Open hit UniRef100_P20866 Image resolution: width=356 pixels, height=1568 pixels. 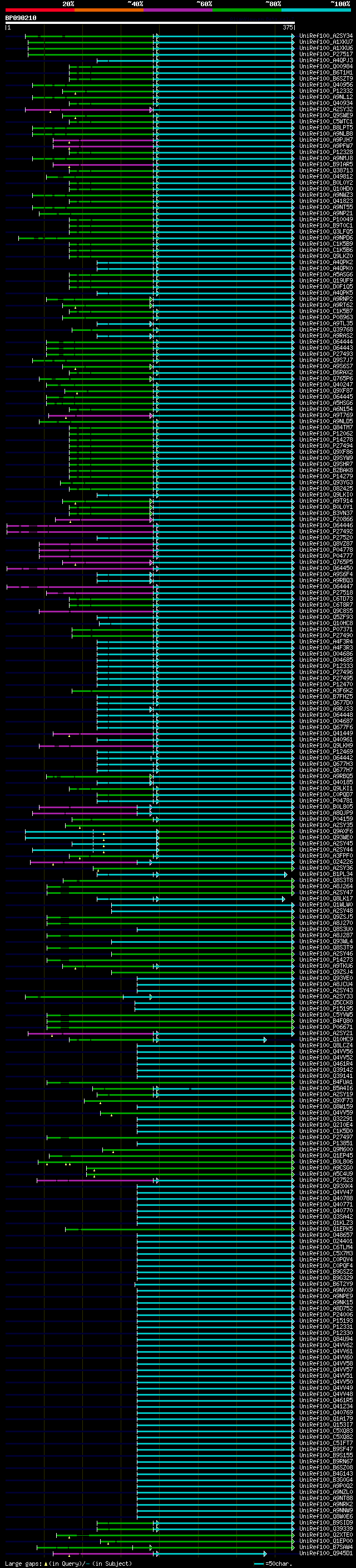[x=326, y=519]
